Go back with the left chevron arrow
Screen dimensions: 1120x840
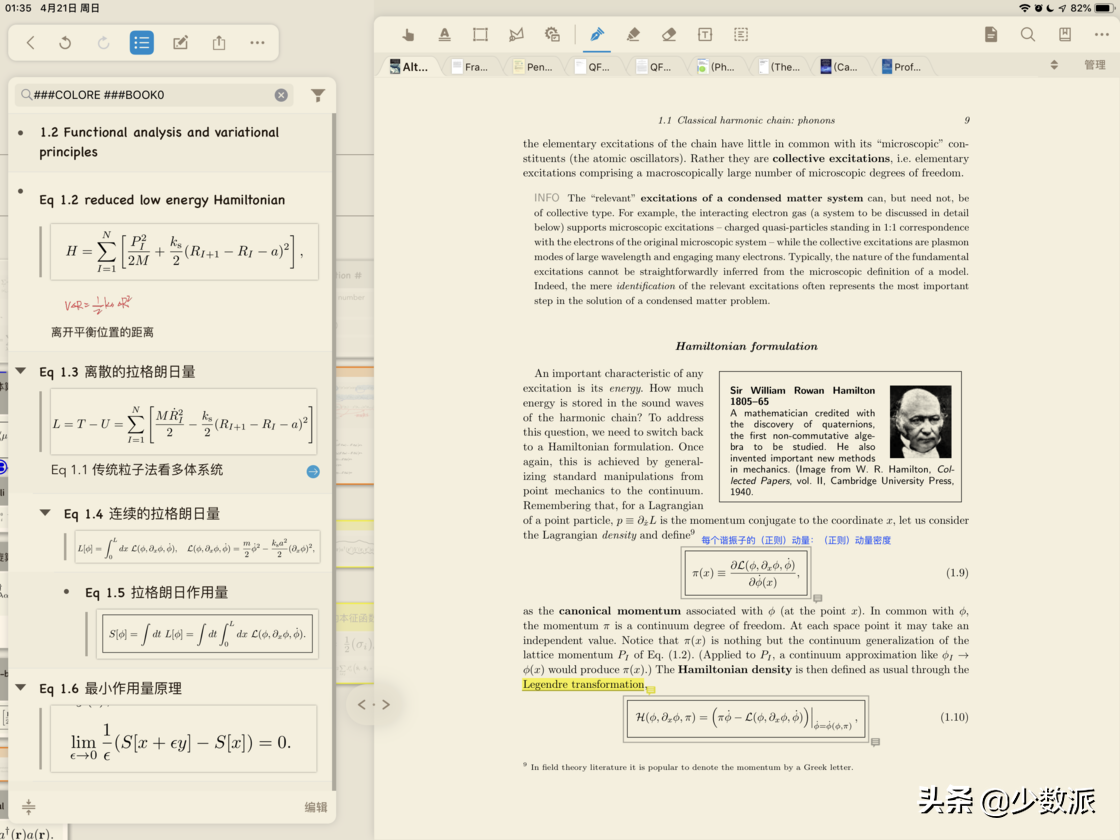30,43
